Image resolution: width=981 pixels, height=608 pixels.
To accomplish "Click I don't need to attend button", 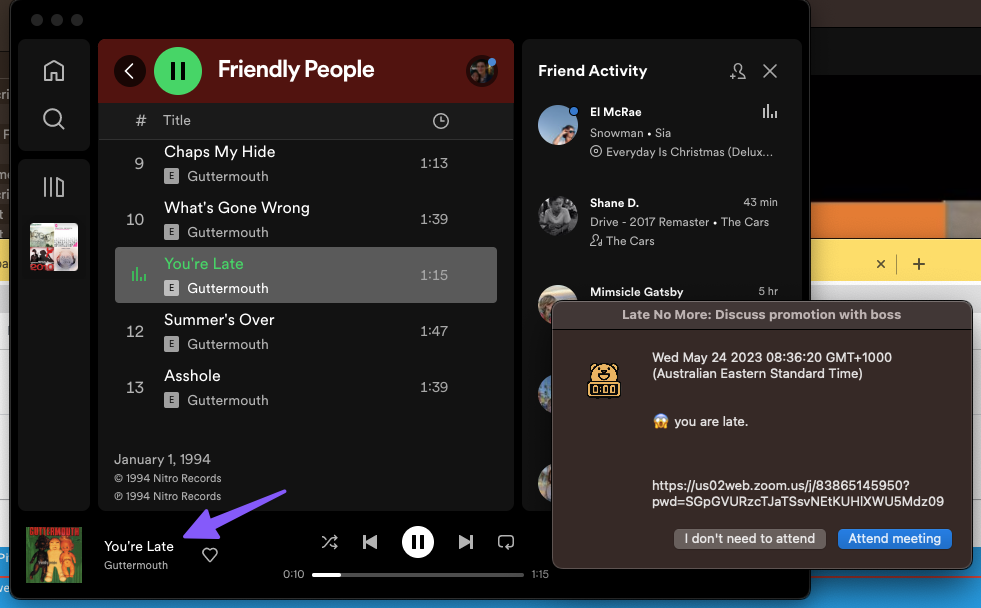I will pyautogui.click(x=750, y=539).
